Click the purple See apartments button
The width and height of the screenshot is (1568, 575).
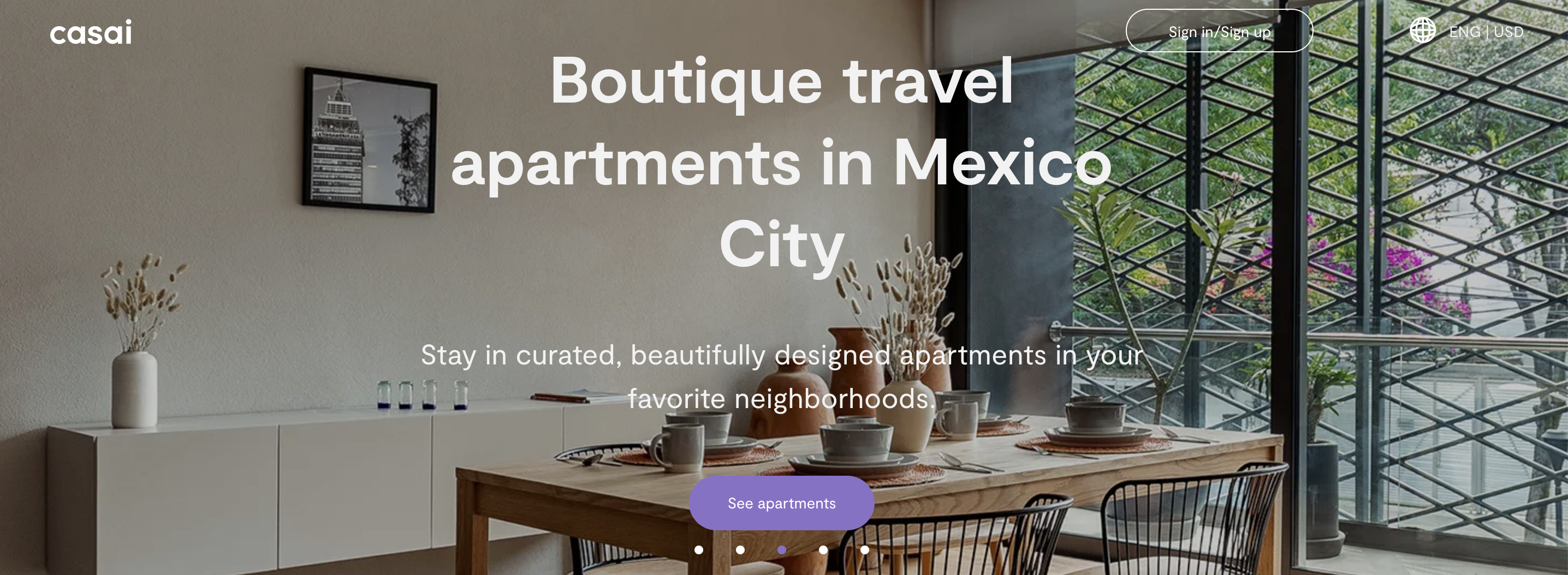[782, 503]
